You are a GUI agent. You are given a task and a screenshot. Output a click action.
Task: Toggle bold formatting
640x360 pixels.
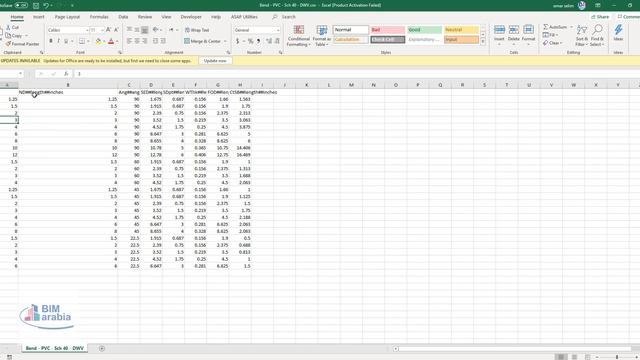pos(51,41)
